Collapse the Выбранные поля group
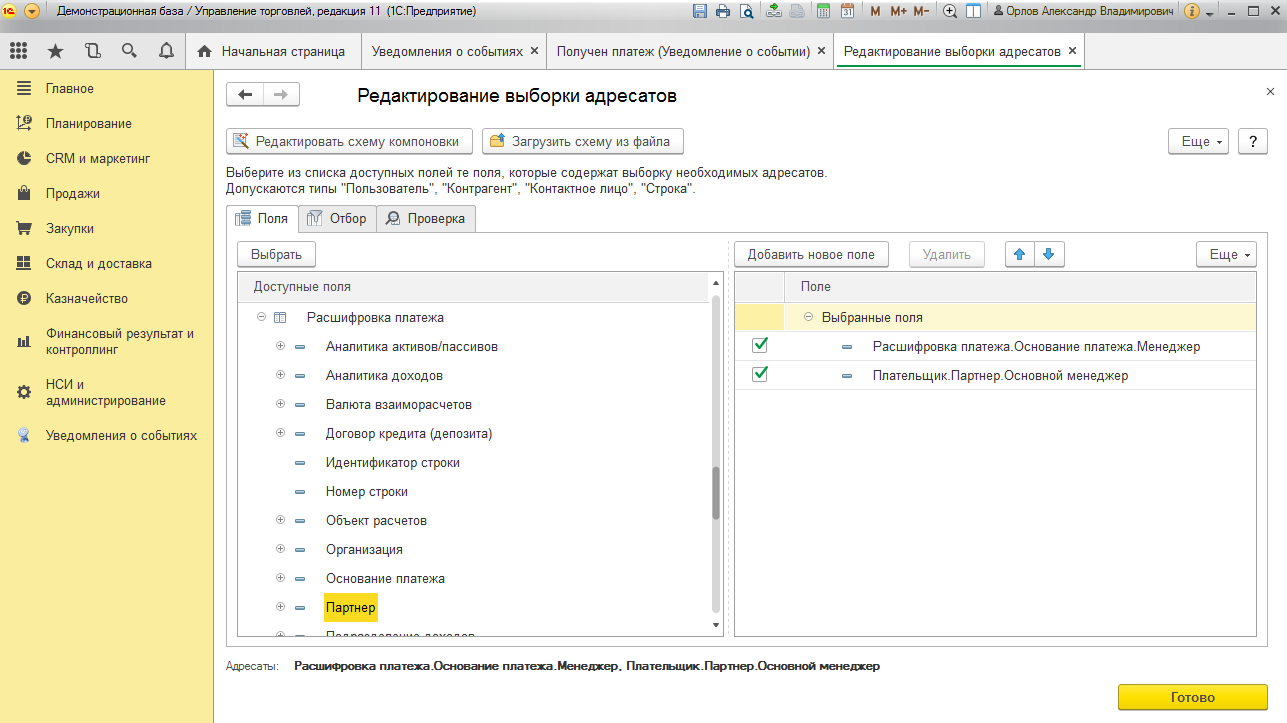 [808, 317]
